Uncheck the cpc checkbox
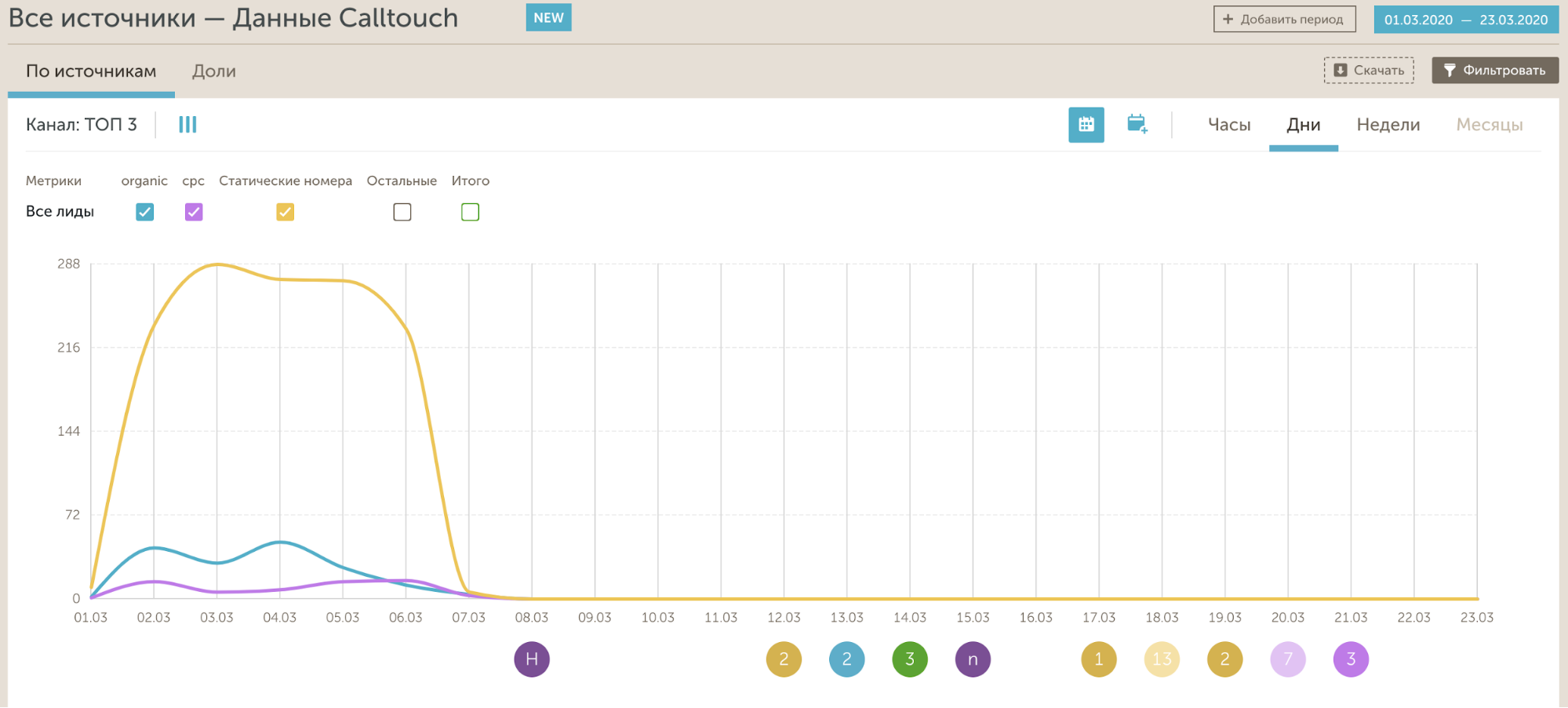This screenshot has height=708, width=1568. tap(194, 212)
